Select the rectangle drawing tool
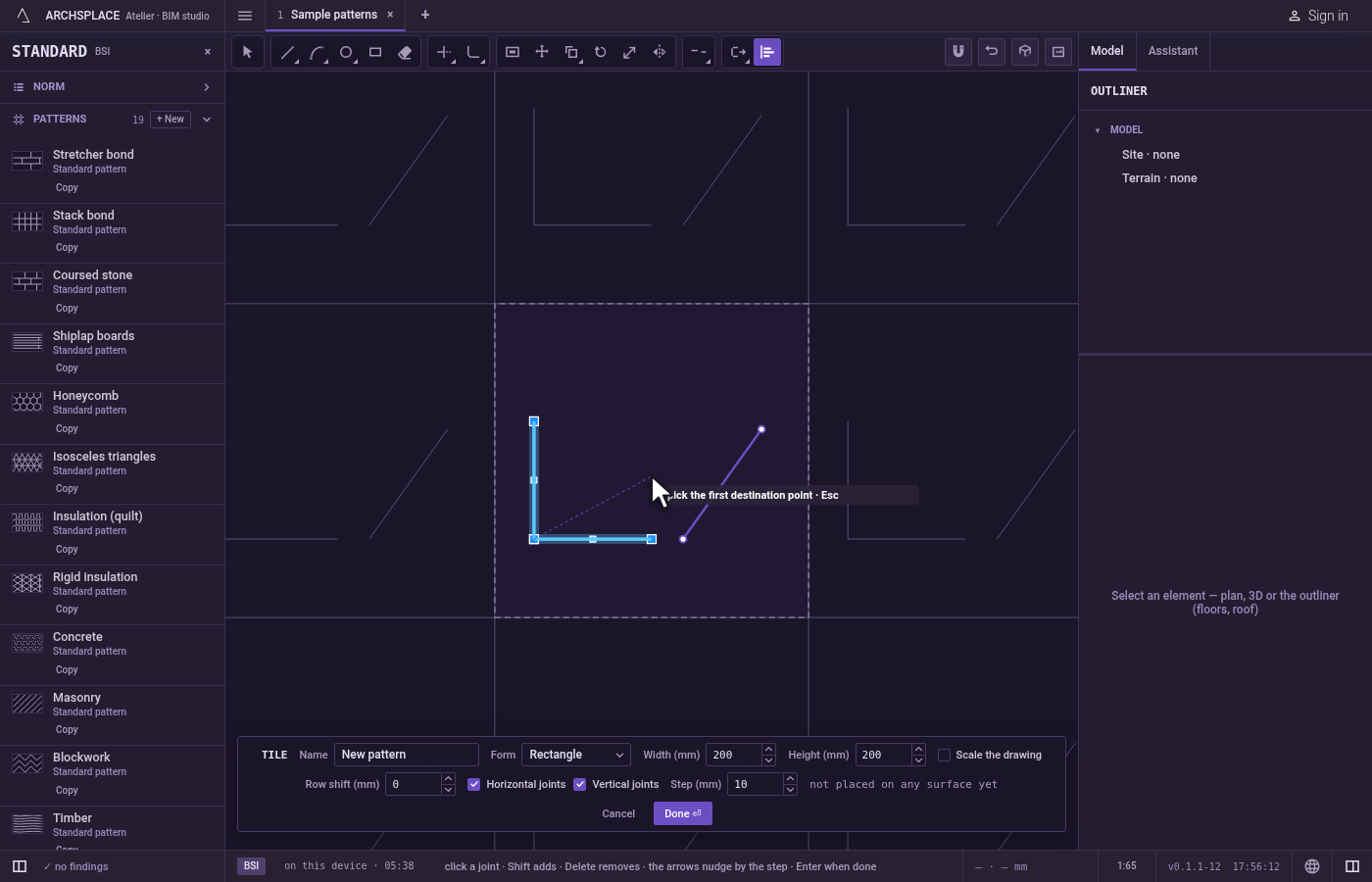Image resolution: width=1372 pixels, height=882 pixels. pos(375,52)
